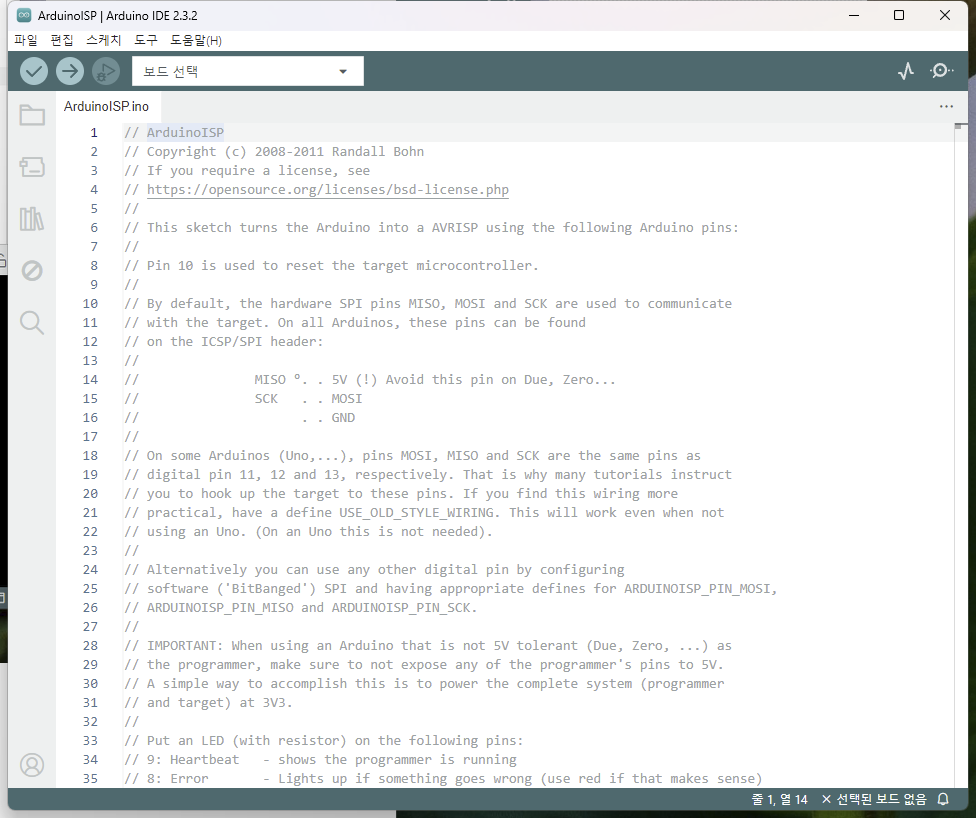Screen dimensions: 976x818
Task: Click 'Put an LED (with resistor)' line
Action: 246,740
